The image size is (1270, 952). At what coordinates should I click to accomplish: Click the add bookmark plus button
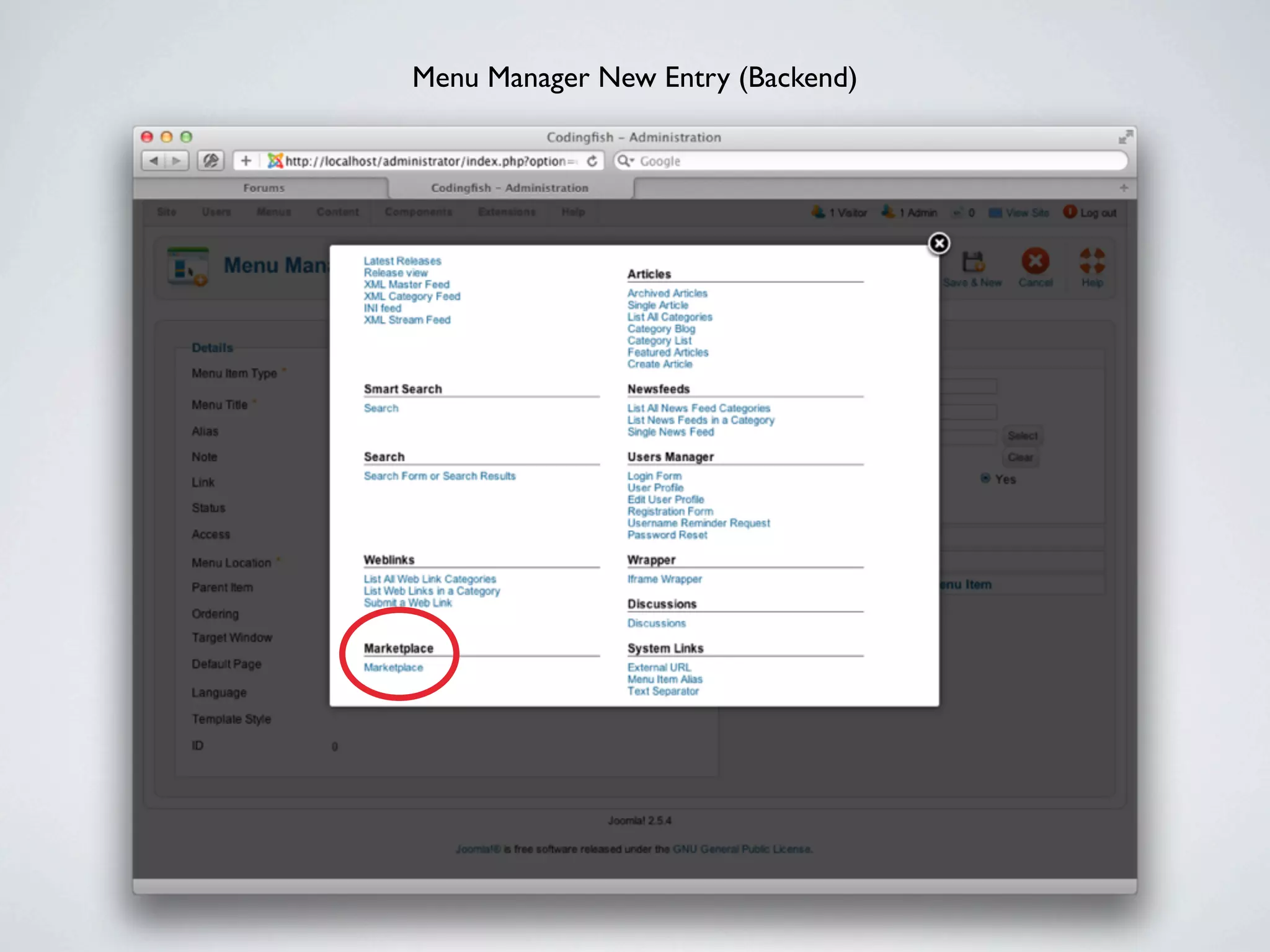tap(246, 161)
